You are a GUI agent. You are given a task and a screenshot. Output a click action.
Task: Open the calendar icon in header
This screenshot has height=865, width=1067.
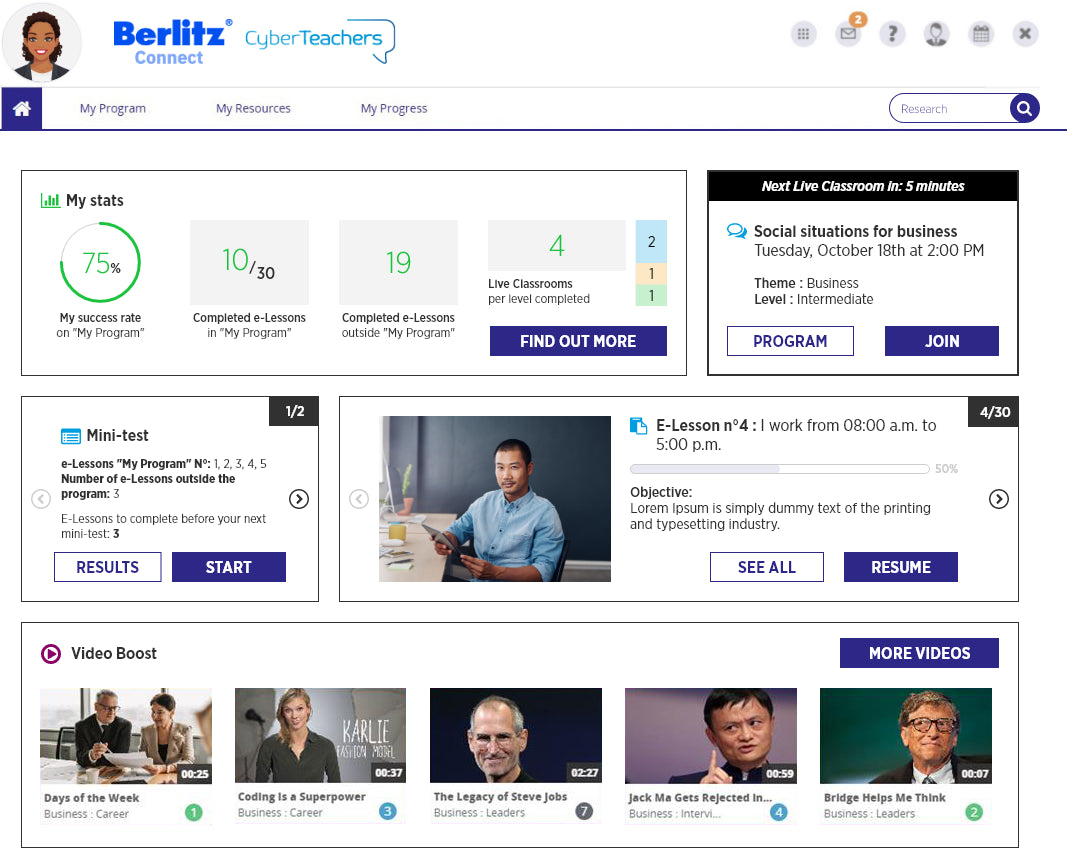pos(981,34)
